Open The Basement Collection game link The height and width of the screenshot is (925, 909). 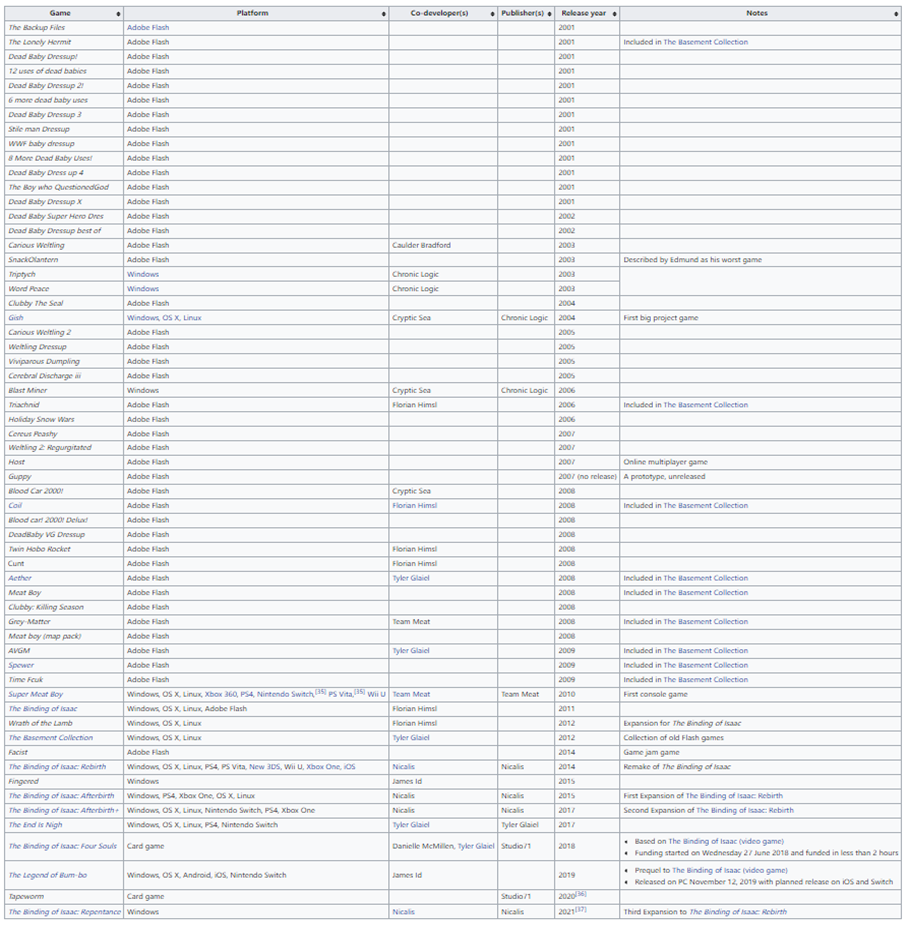pyautogui.click(x=51, y=738)
